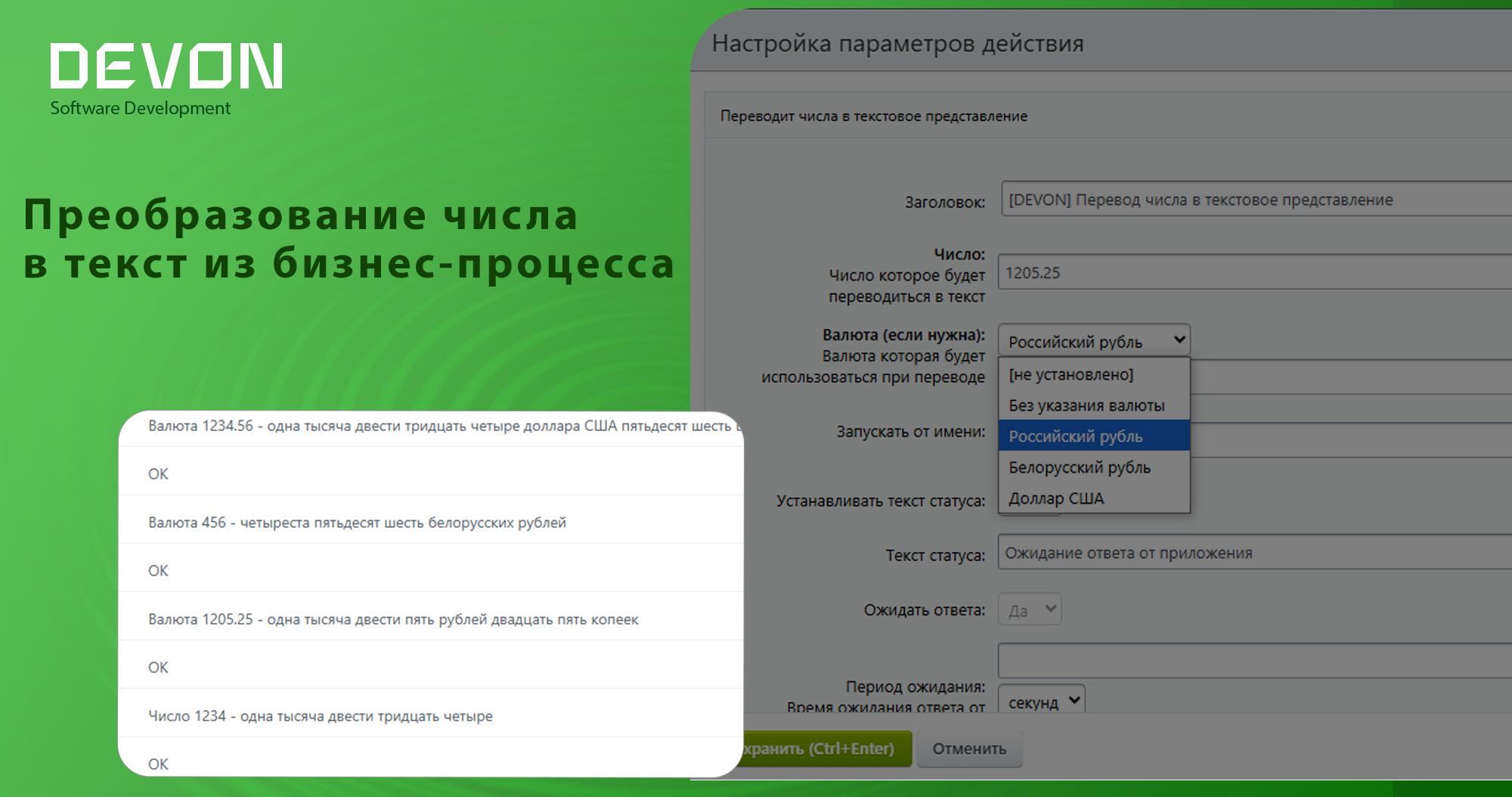1512x797 pixels.
Task: Choose Доллар США option
Action: pos(1094,498)
